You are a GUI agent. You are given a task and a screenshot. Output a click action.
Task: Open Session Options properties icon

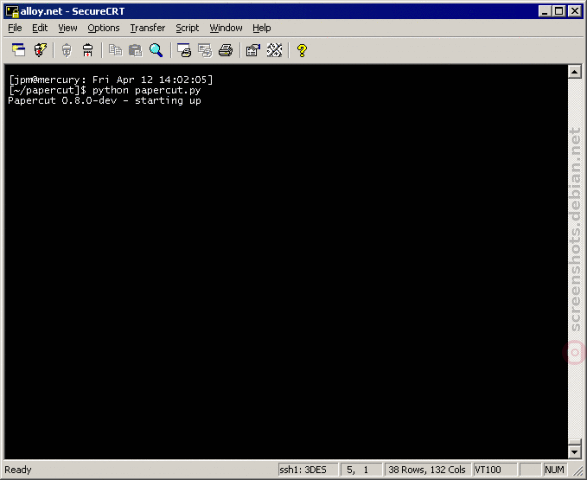point(253,50)
